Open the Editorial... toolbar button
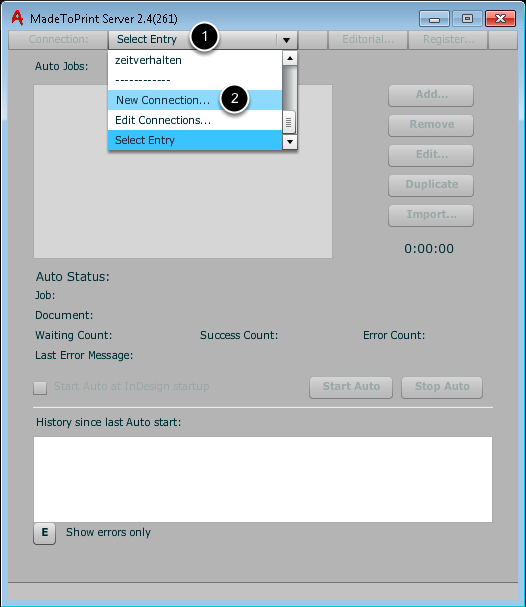The height and width of the screenshot is (607, 526). pos(368,40)
